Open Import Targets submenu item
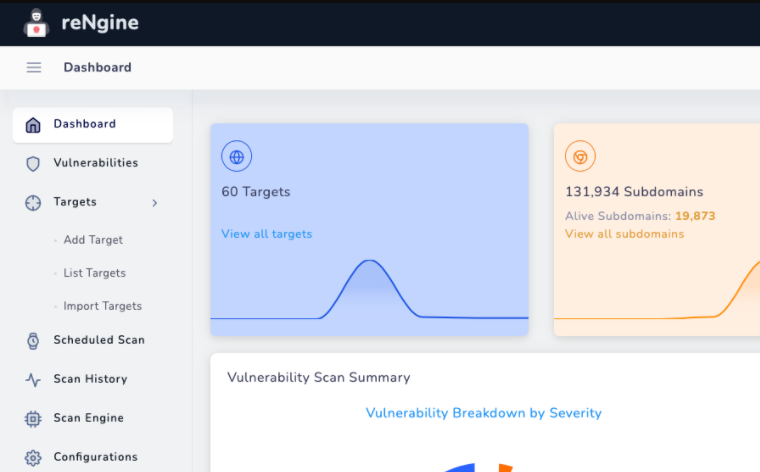This screenshot has width=760, height=472. pyautogui.click(x=102, y=306)
